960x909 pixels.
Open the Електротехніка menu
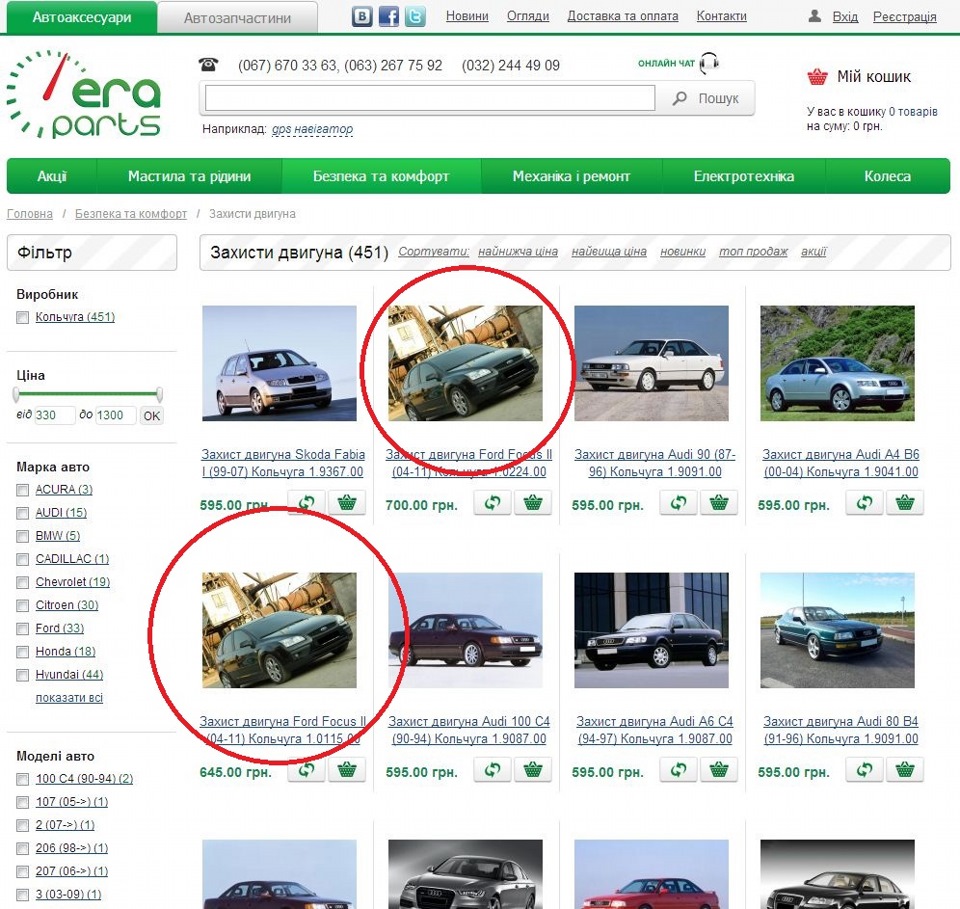pos(744,176)
